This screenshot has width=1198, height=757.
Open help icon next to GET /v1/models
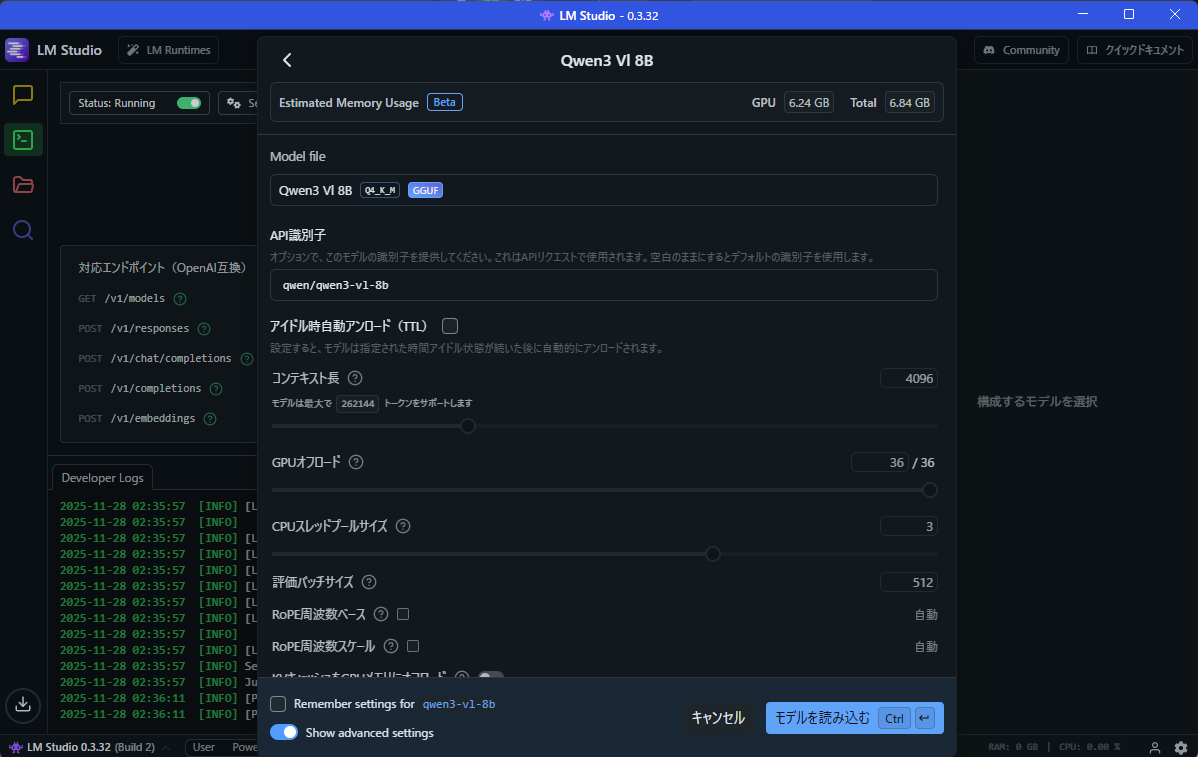point(180,299)
